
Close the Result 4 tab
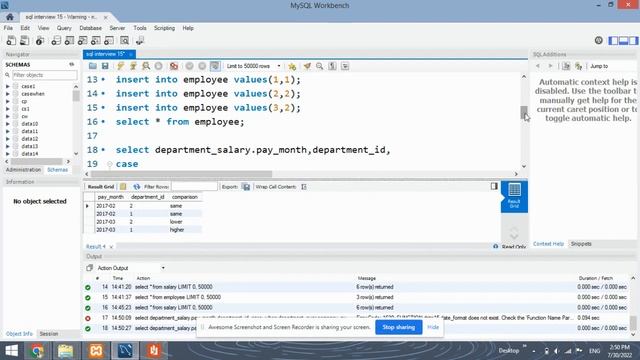coord(111,247)
